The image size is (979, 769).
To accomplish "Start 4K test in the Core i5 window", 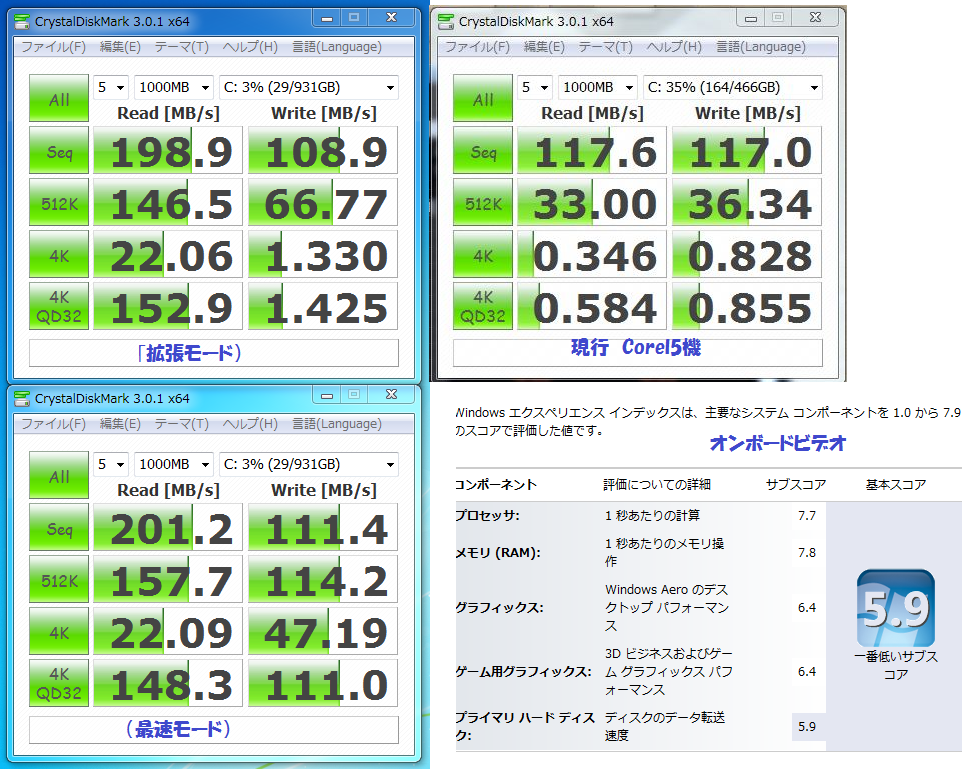I will pos(483,255).
